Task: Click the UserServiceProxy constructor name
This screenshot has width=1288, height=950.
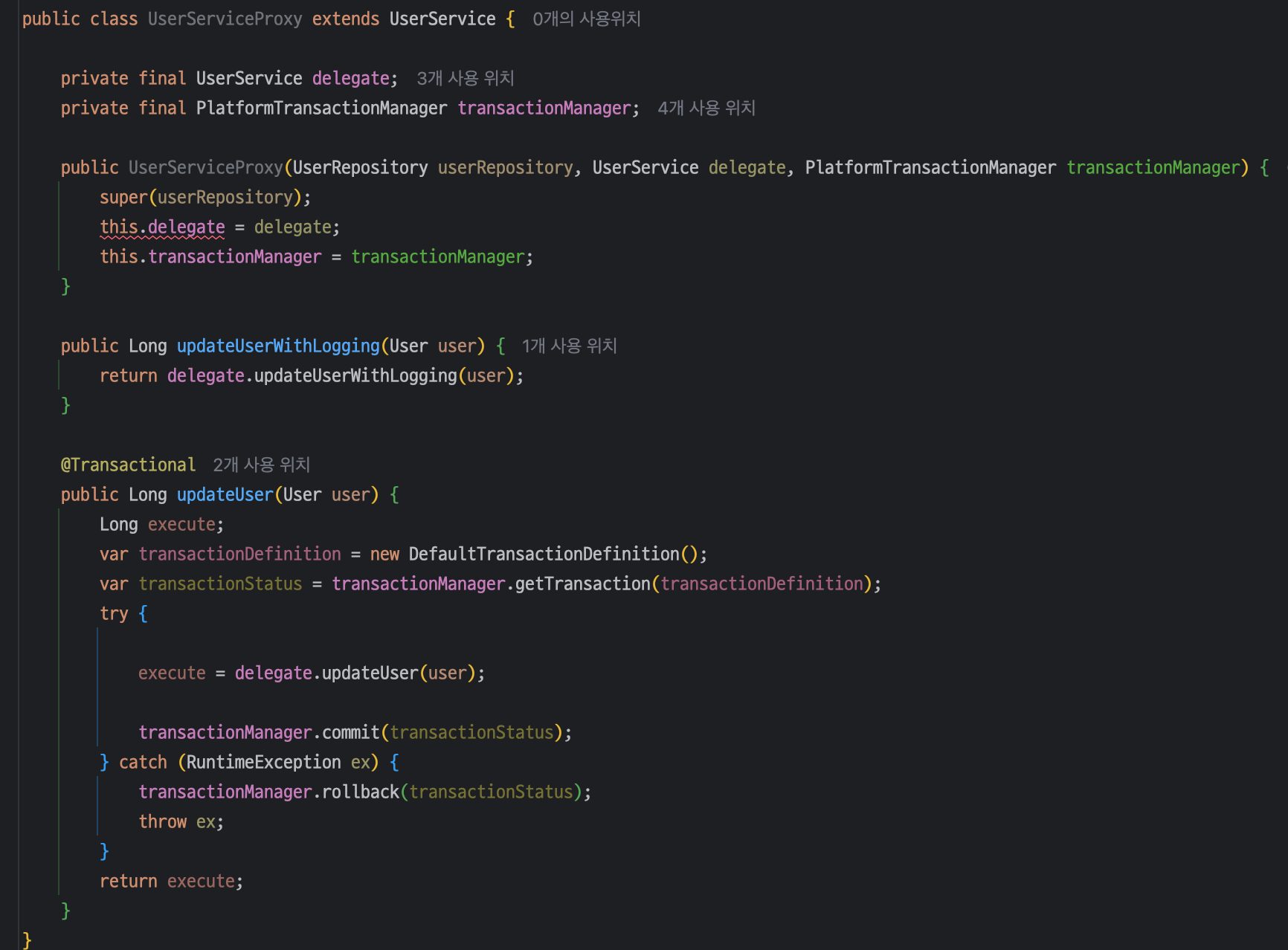Action: pyautogui.click(x=205, y=167)
